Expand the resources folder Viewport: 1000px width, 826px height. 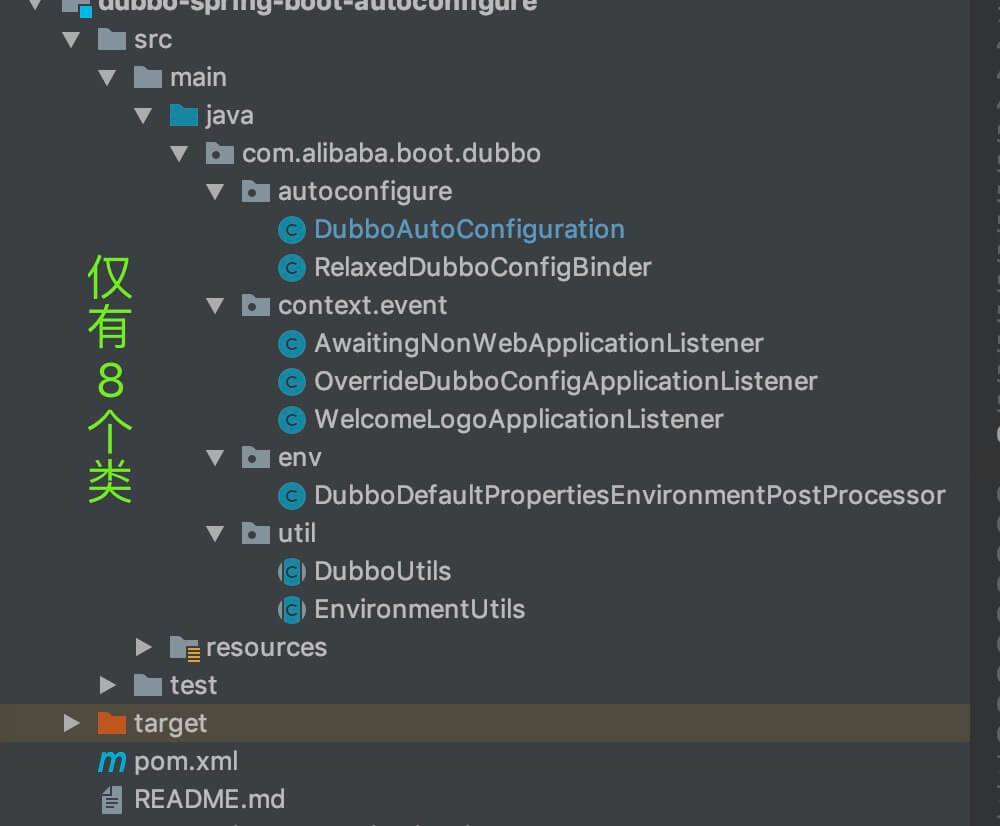tap(144, 647)
